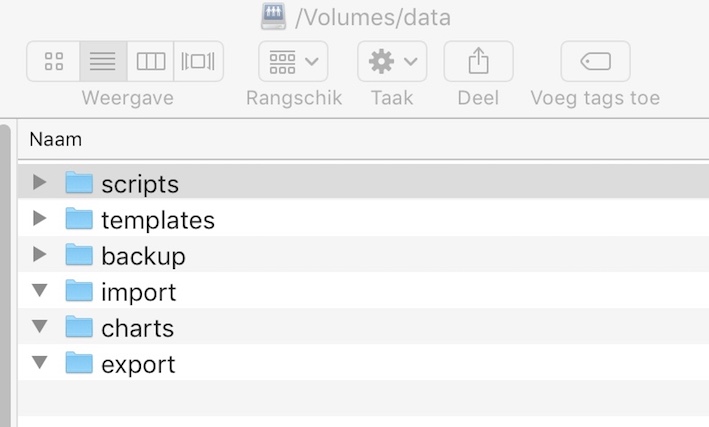This screenshot has height=427, width=709.
Task: Collapse the charts folder triangle
Action: pos(40,326)
